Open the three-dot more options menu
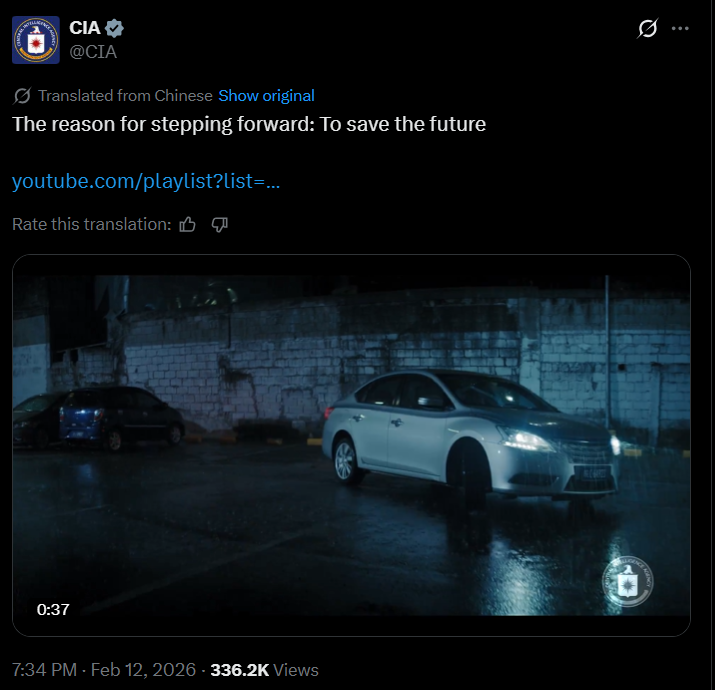The image size is (715, 690). [681, 29]
